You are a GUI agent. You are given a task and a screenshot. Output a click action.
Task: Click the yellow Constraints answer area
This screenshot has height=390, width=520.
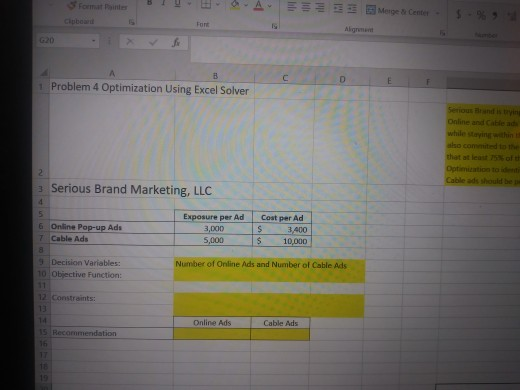pos(269,305)
